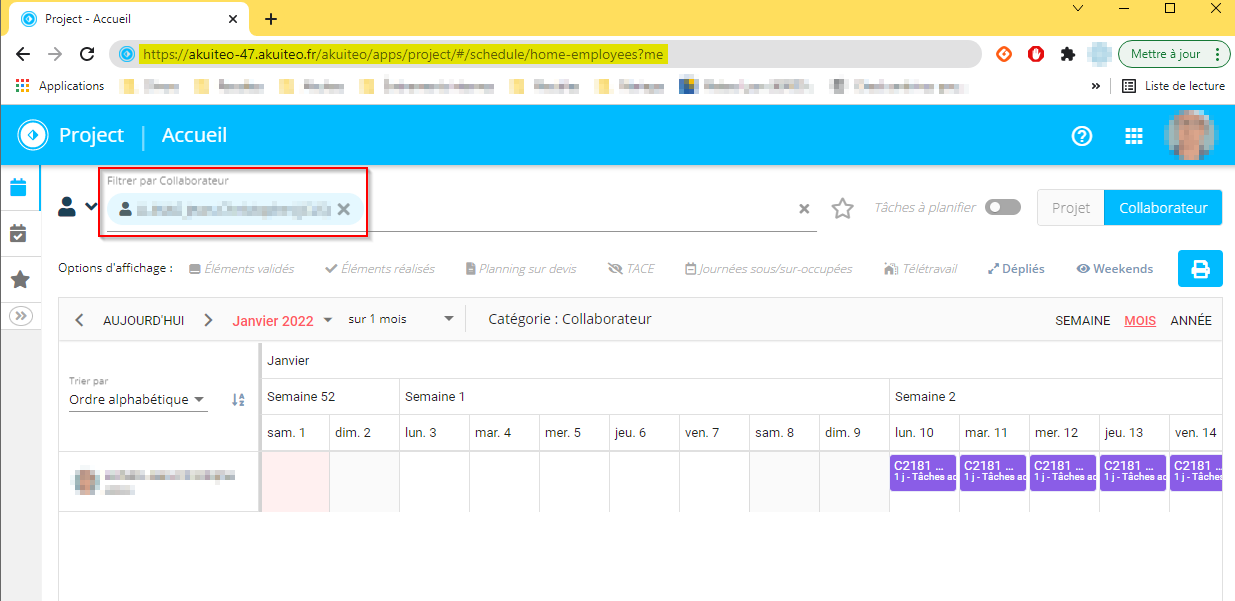Click purple C2181 task on lun. 10
The width and height of the screenshot is (1235, 601).
pyautogui.click(x=923, y=472)
